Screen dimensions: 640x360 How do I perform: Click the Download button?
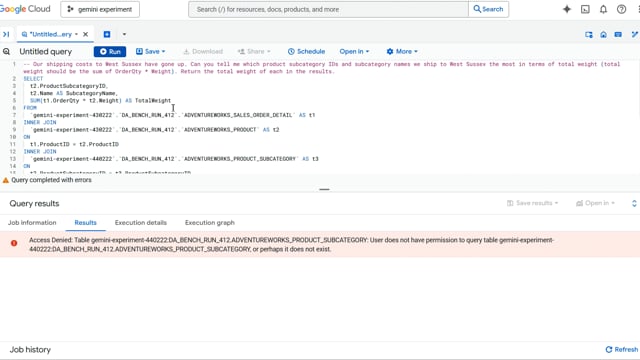tap(203, 51)
